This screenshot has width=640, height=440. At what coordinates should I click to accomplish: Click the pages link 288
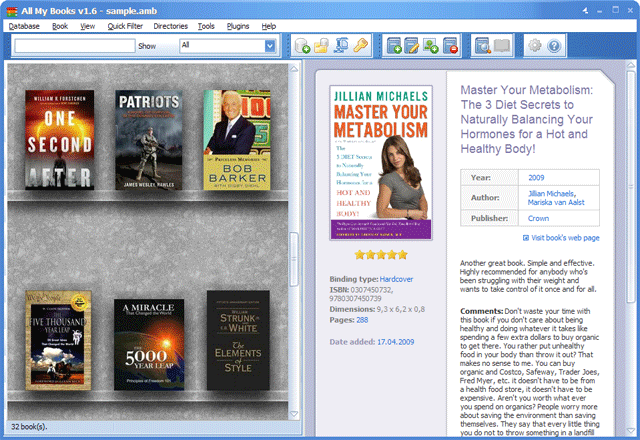tap(362, 320)
